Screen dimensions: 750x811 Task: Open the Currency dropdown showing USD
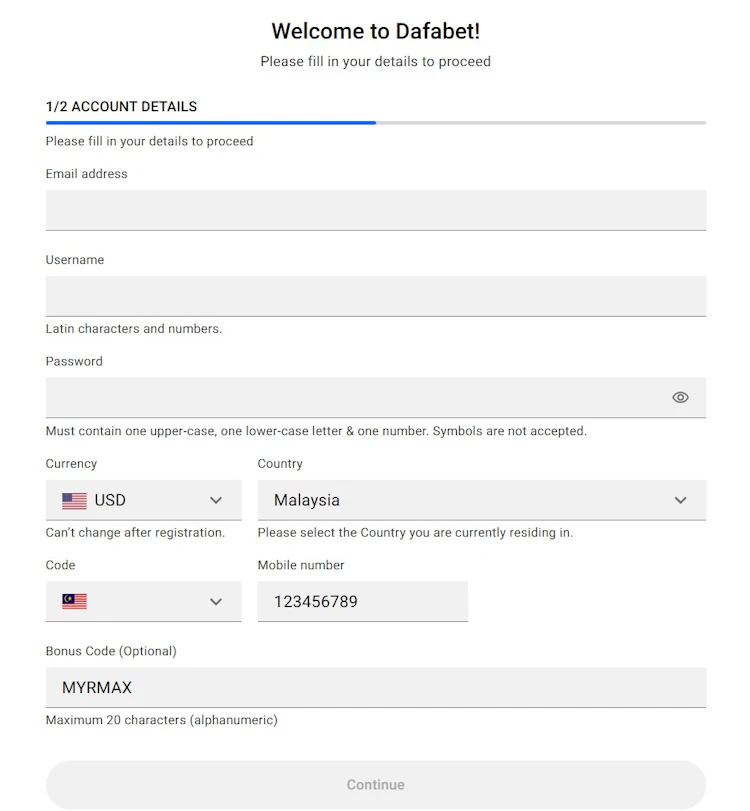(130, 500)
